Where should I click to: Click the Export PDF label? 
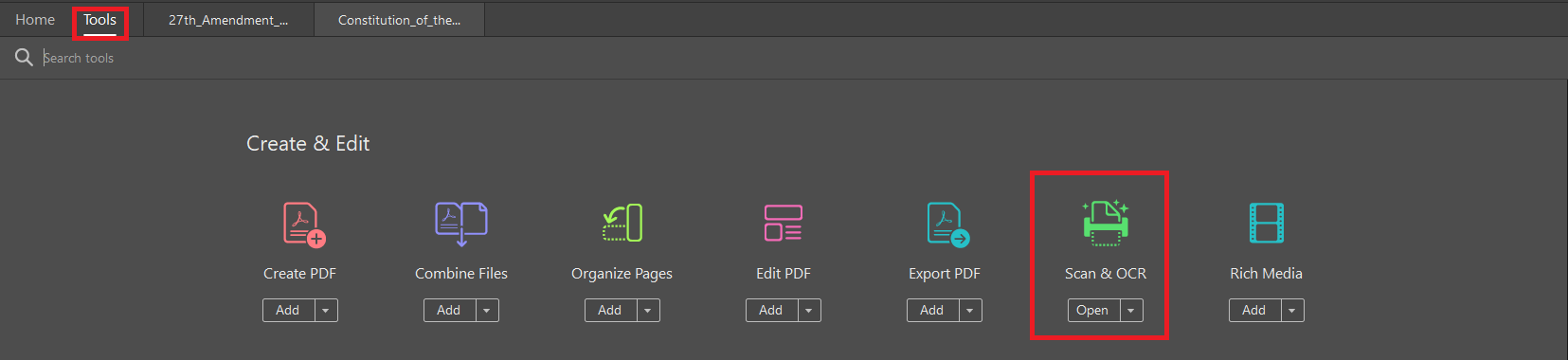click(945, 274)
